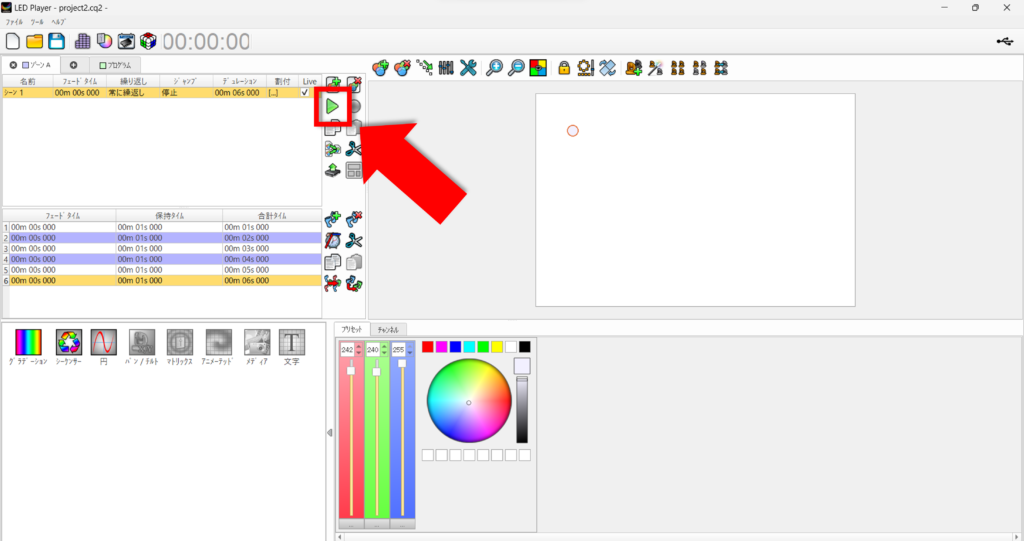Pick the red preset color swatch

[x=428, y=346]
